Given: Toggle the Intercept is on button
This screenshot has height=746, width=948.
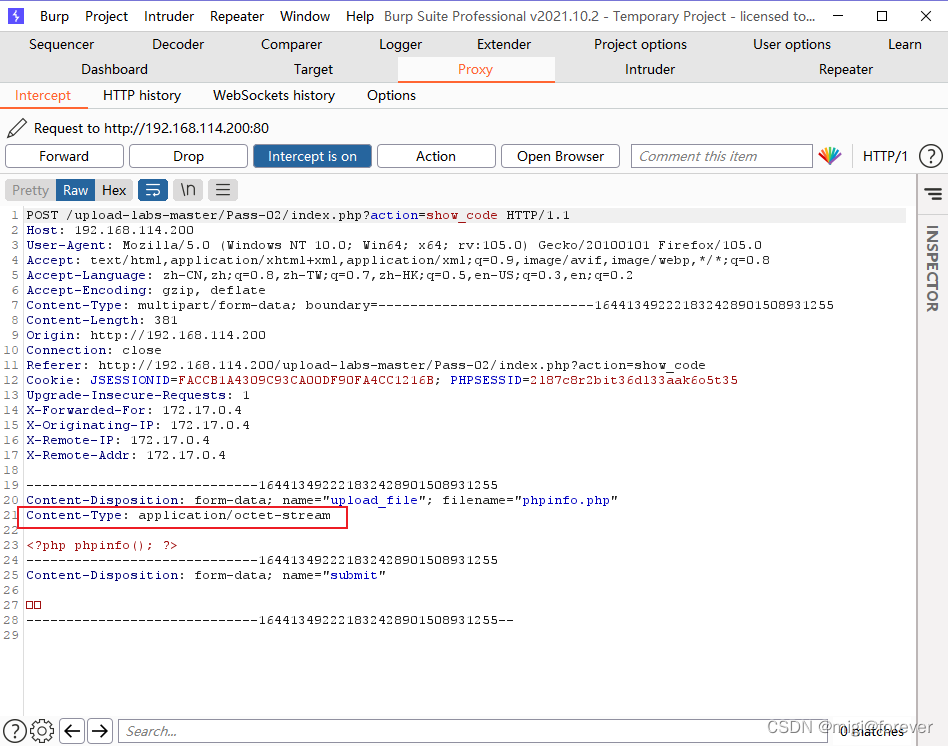Looking at the screenshot, I should tap(312, 156).
